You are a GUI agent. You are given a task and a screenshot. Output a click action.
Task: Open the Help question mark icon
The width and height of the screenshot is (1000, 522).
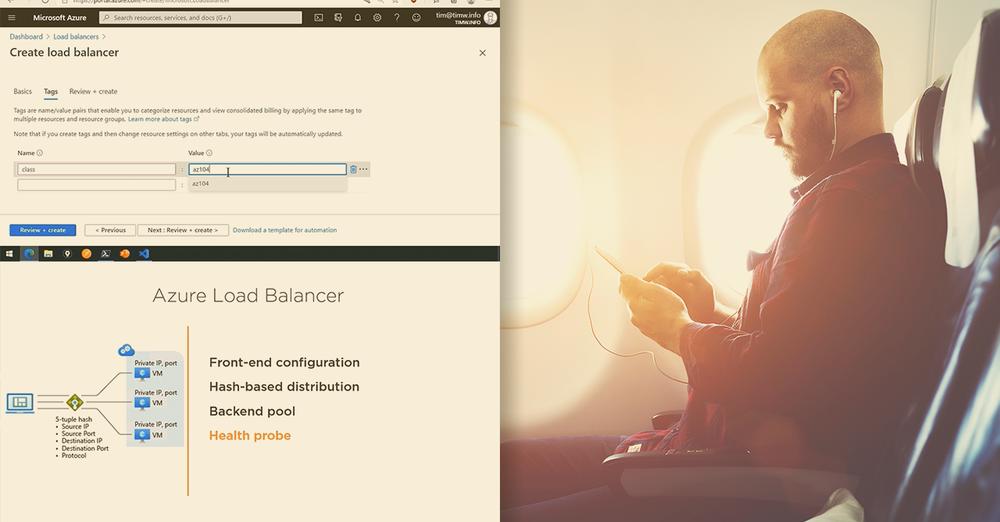(397, 18)
